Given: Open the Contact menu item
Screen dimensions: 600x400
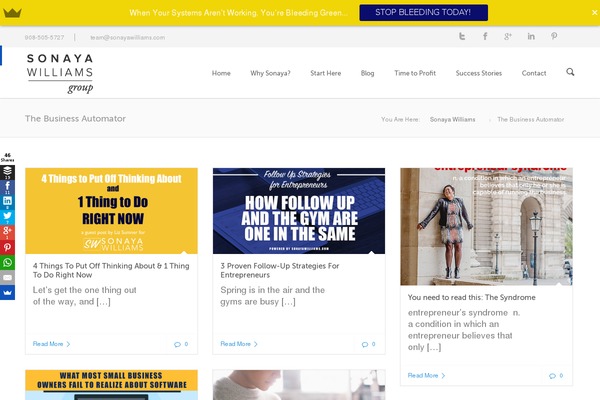Looking at the screenshot, I should click(534, 73).
